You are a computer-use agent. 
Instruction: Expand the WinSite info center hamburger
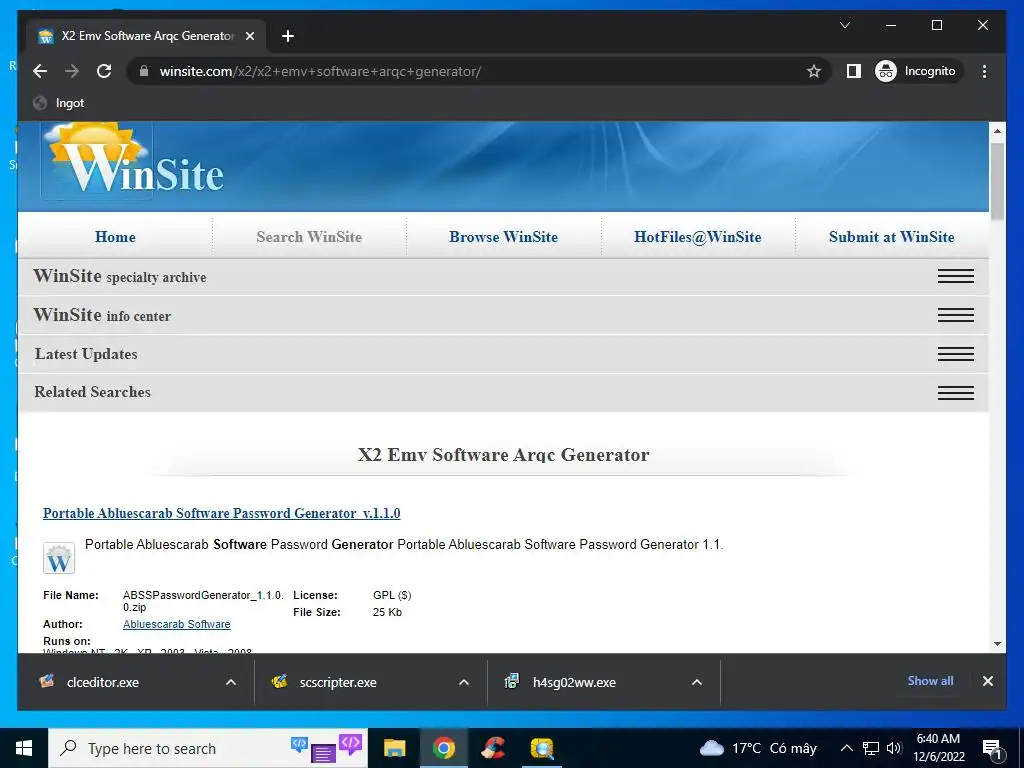tap(955, 315)
